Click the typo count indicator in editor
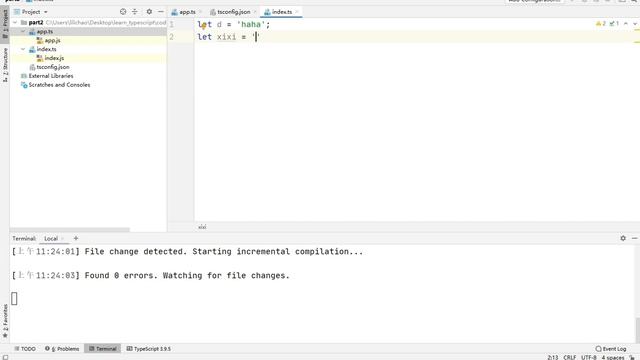 (x=614, y=24)
